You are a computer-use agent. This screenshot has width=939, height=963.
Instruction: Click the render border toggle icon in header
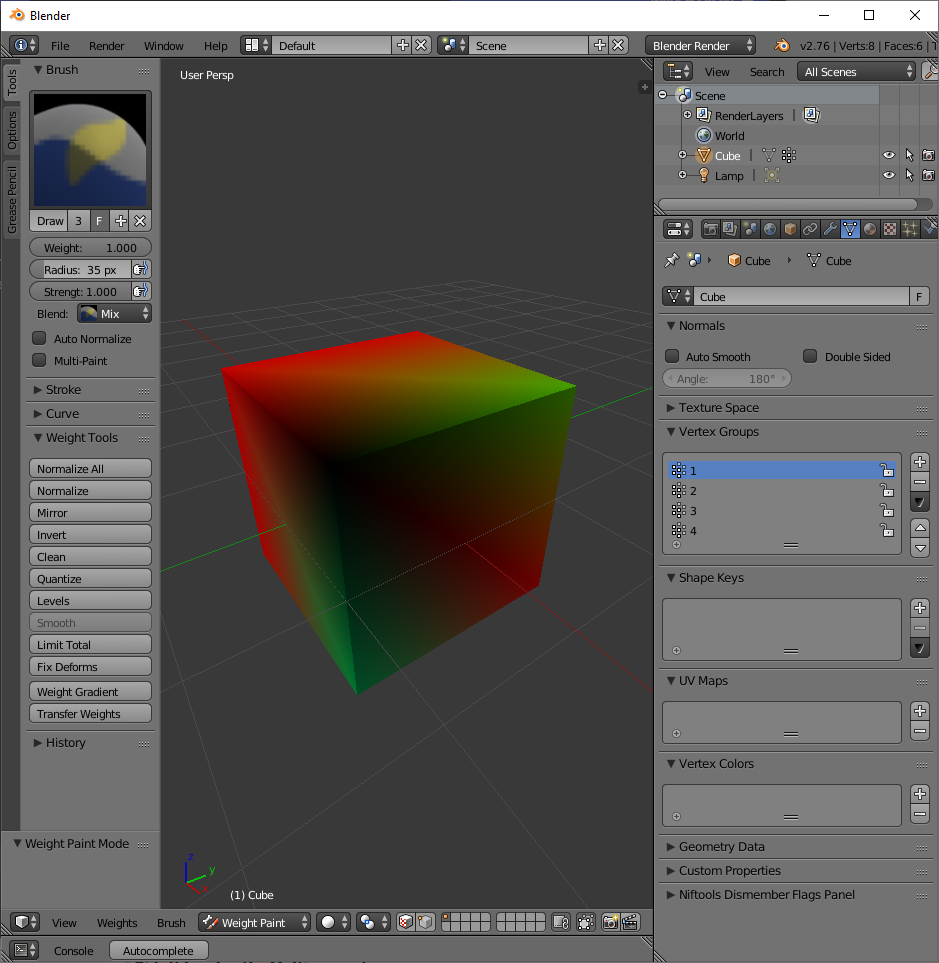pyautogui.click(x=586, y=922)
